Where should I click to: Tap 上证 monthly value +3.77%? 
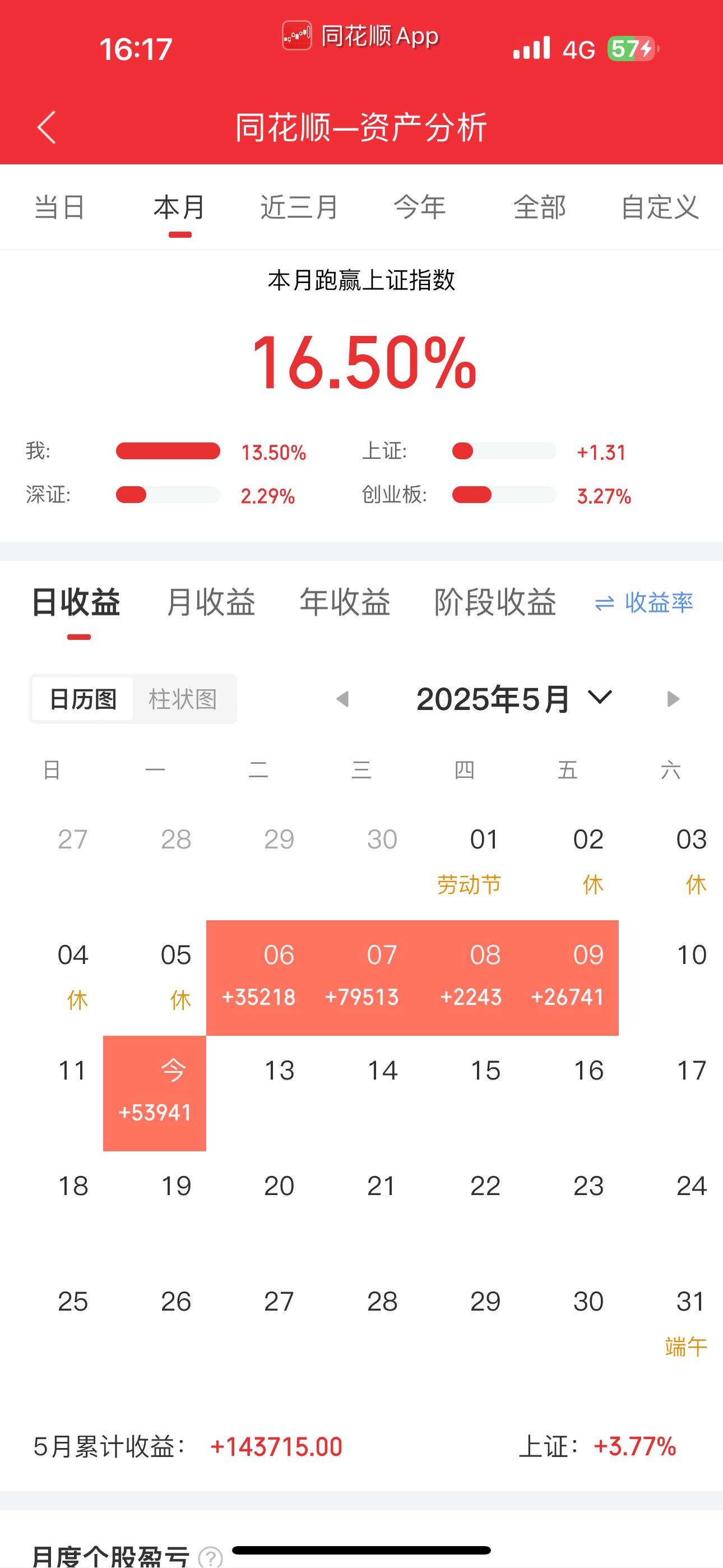635,1446
